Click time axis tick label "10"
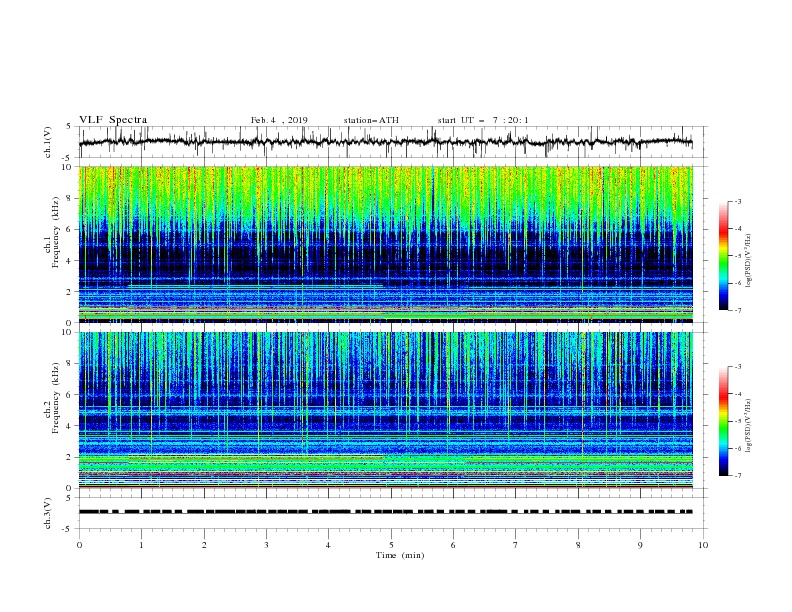 click(x=703, y=545)
